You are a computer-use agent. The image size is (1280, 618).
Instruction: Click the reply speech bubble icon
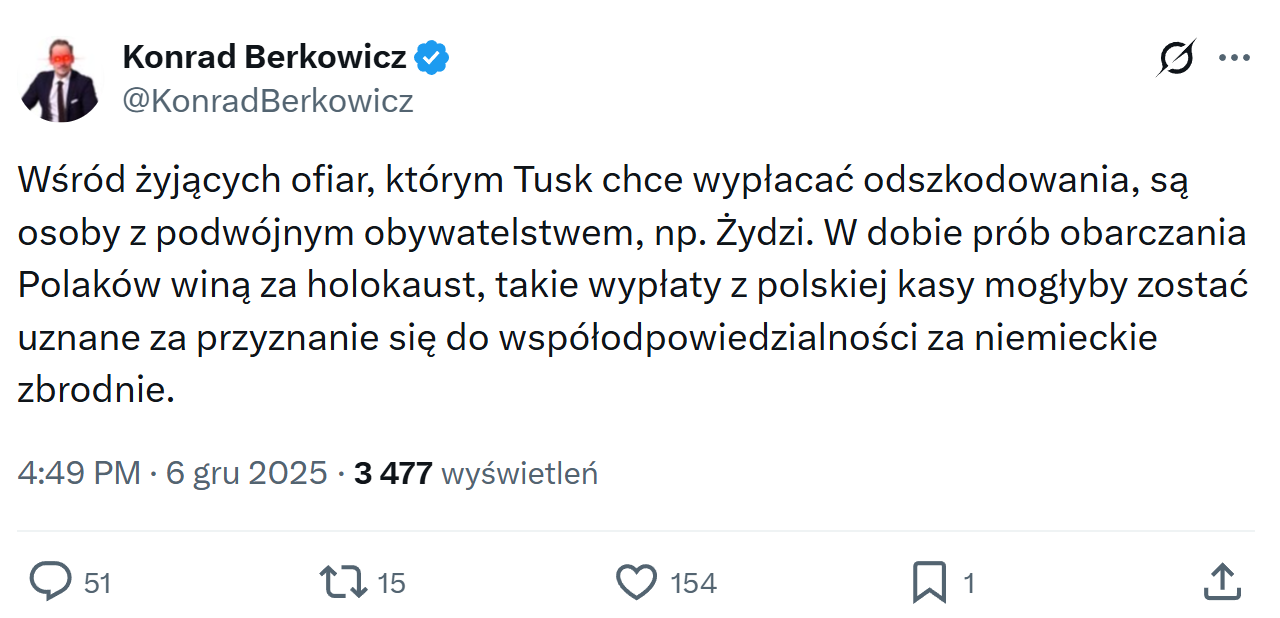(50, 581)
